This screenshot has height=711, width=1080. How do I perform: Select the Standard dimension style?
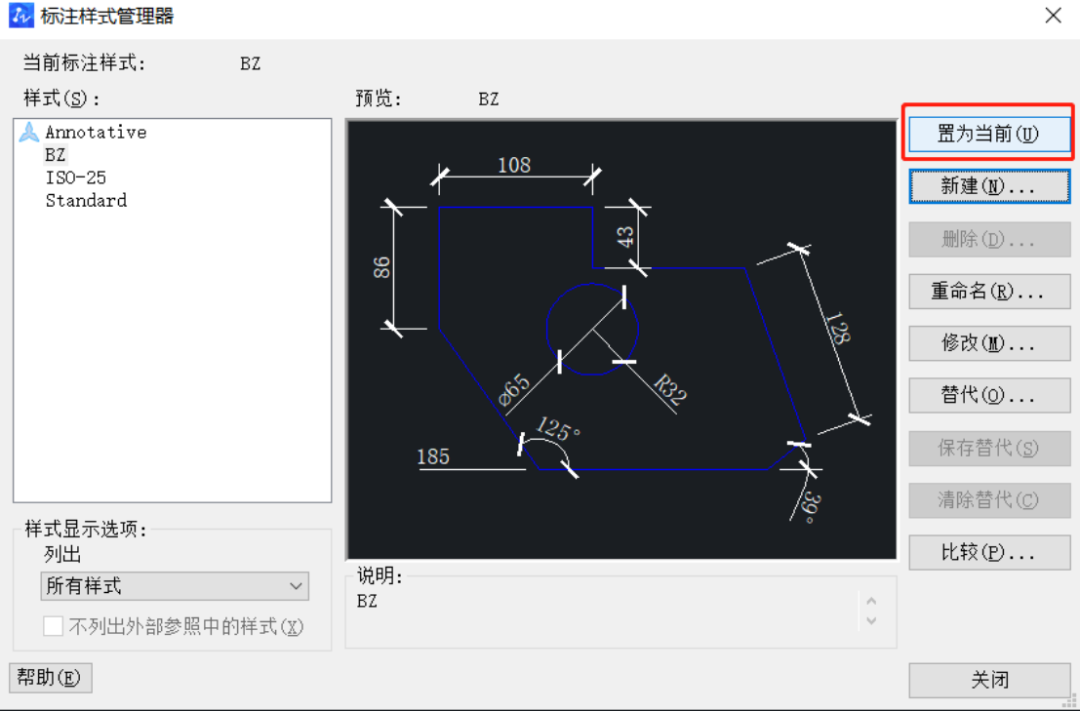click(86, 200)
